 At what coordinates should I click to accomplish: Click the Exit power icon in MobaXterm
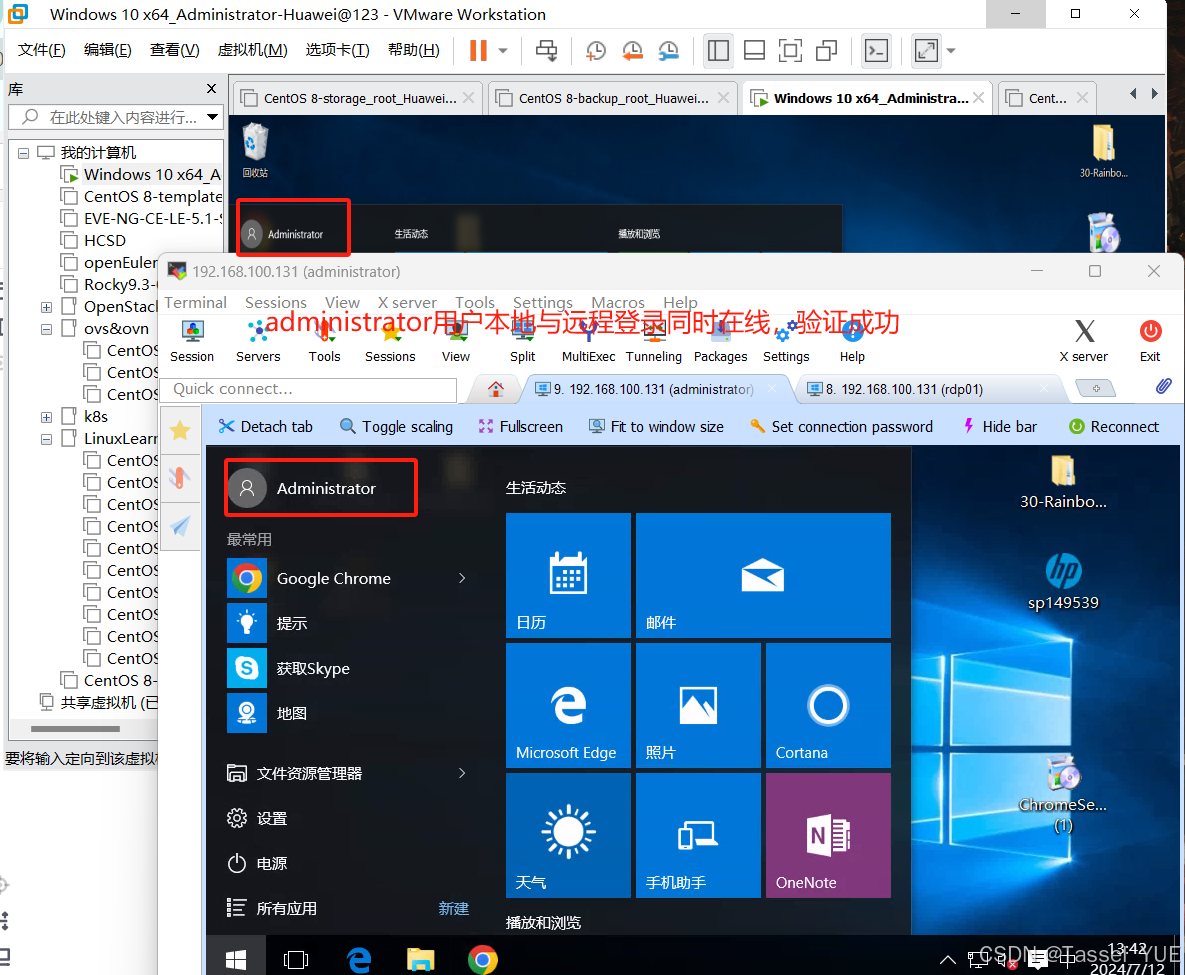pyautogui.click(x=1150, y=341)
